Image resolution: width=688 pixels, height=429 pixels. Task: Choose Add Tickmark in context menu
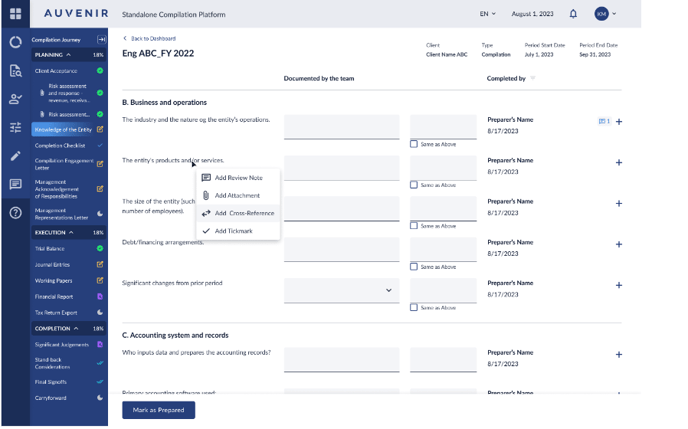pyautogui.click(x=233, y=231)
